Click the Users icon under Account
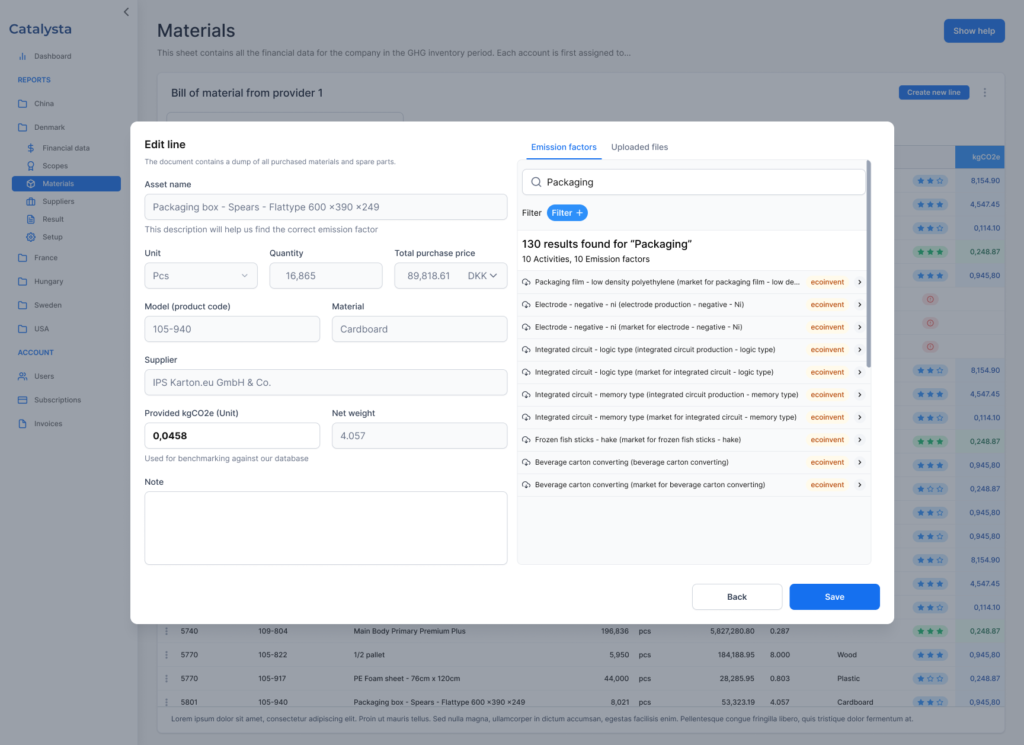Screen dimensions: 1024x745 coord(23,376)
